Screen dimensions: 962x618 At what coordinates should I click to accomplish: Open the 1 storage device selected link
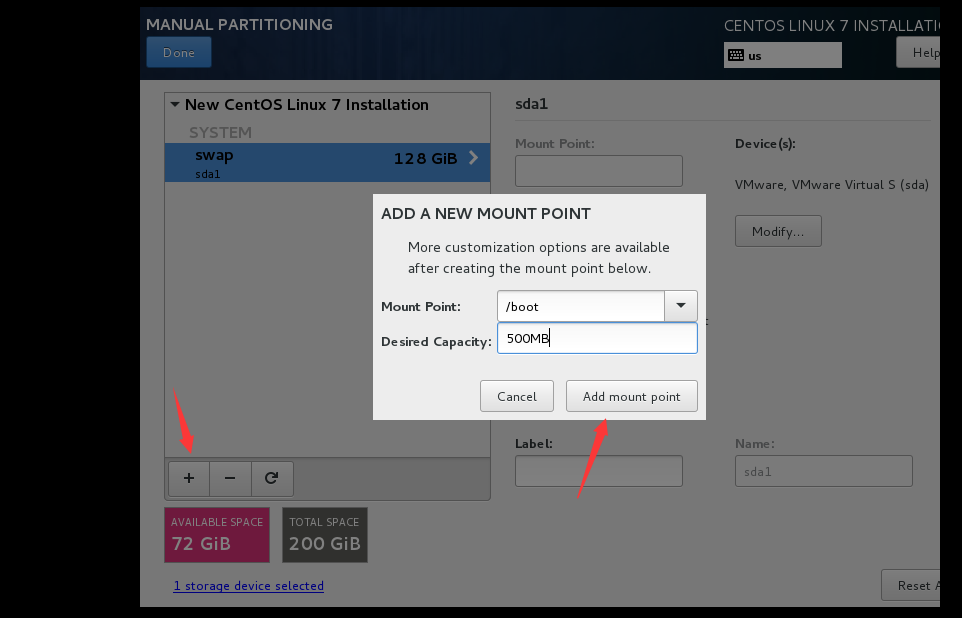click(x=248, y=585)
